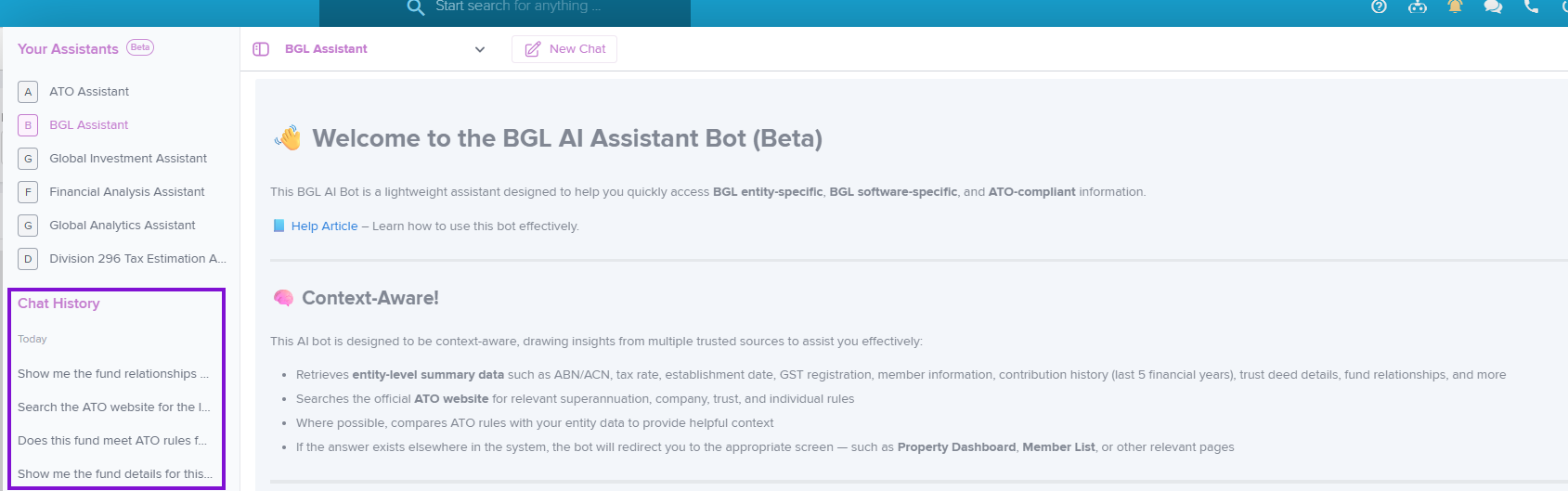This screenshot has width=1568, height=491.
Task: Open chat 'Search the ATO website'
Action: pos(113,407)
